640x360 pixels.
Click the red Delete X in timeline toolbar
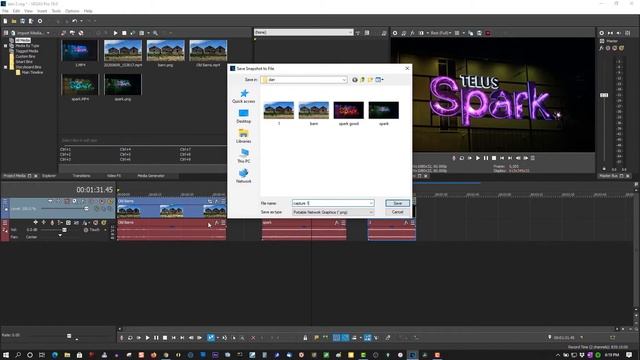[x=253, y=338]
